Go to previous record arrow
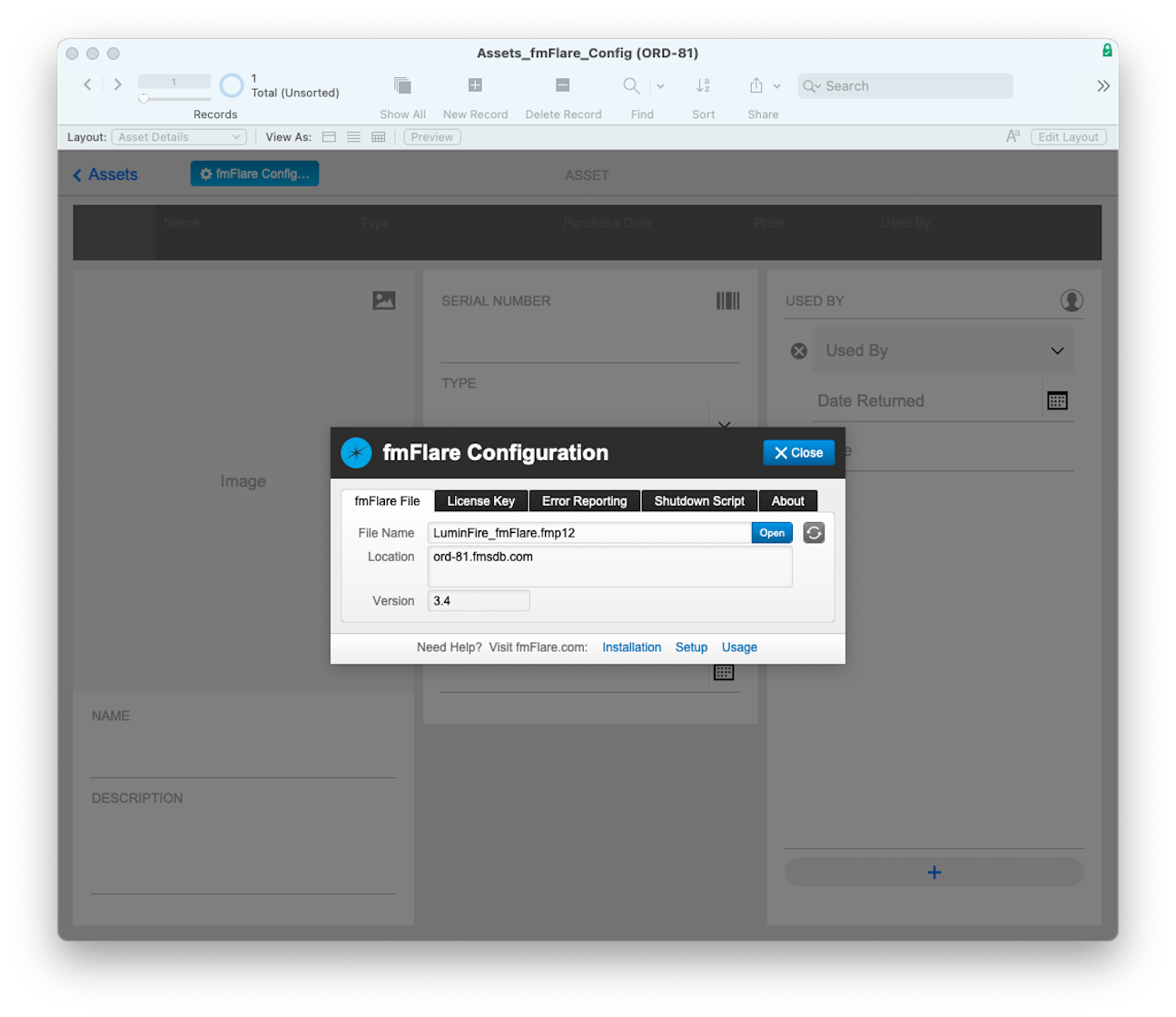The width and height of the screenshot is (1176, 1017). pos(87,84)
